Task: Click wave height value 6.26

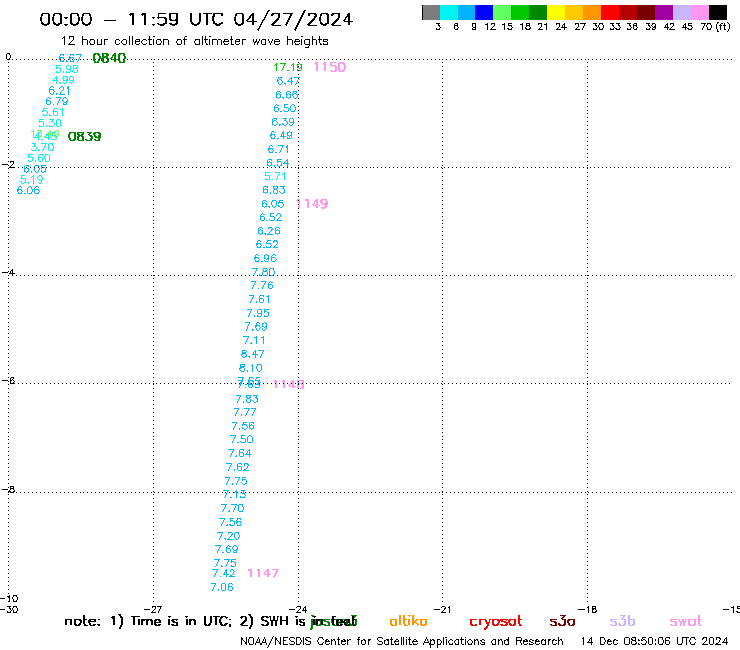Action: tap(269, 231)
